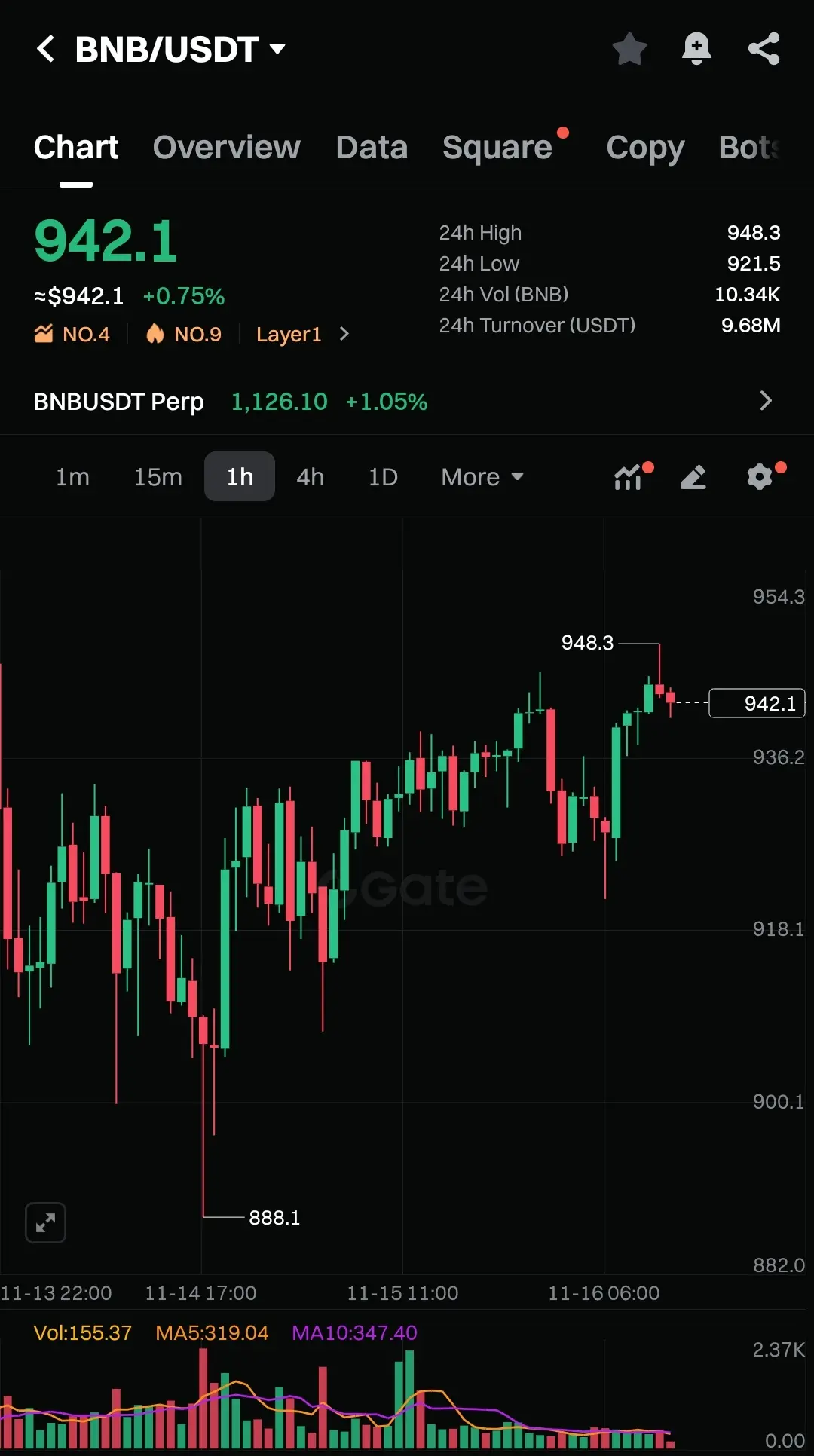Open the Layer1 category tag
This screenshot has height=1456, width=814.
(x=289, y=334)
